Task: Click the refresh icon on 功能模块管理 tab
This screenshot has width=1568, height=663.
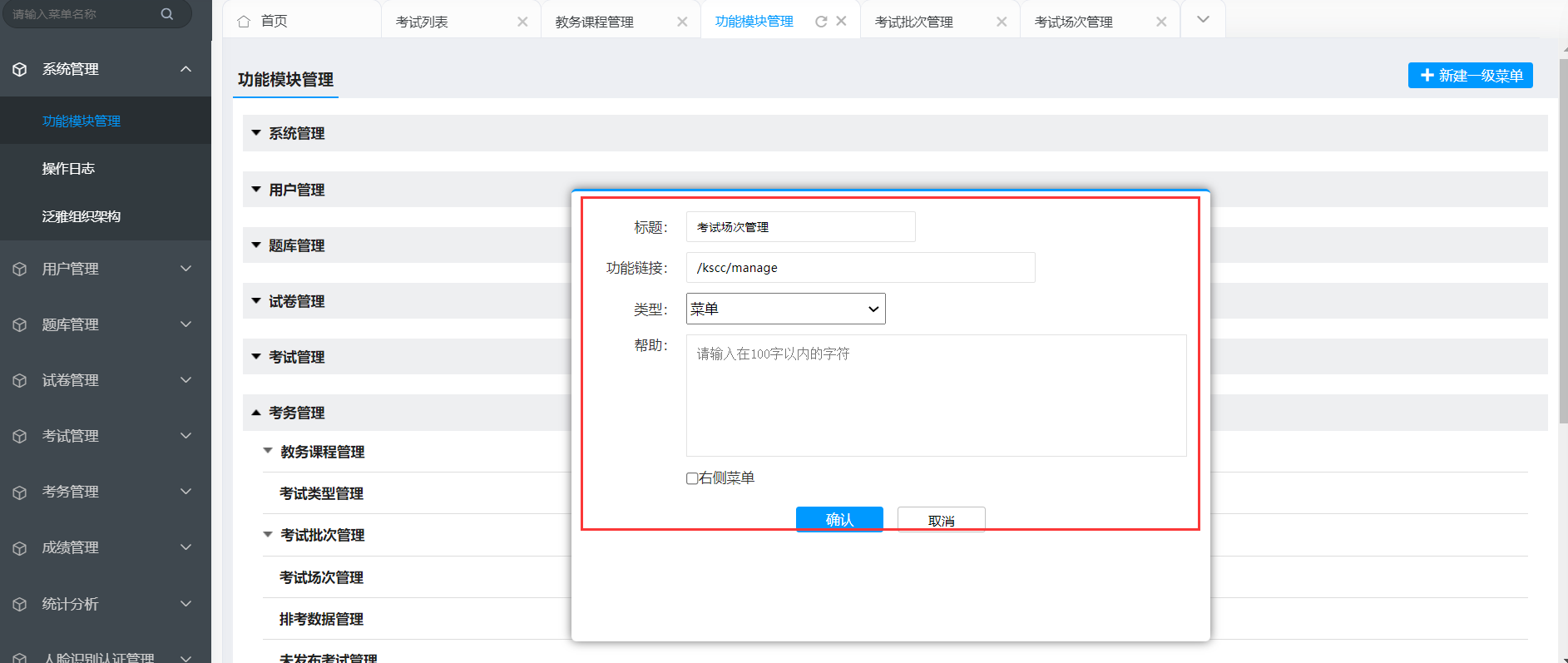Action: click(821, 22)
